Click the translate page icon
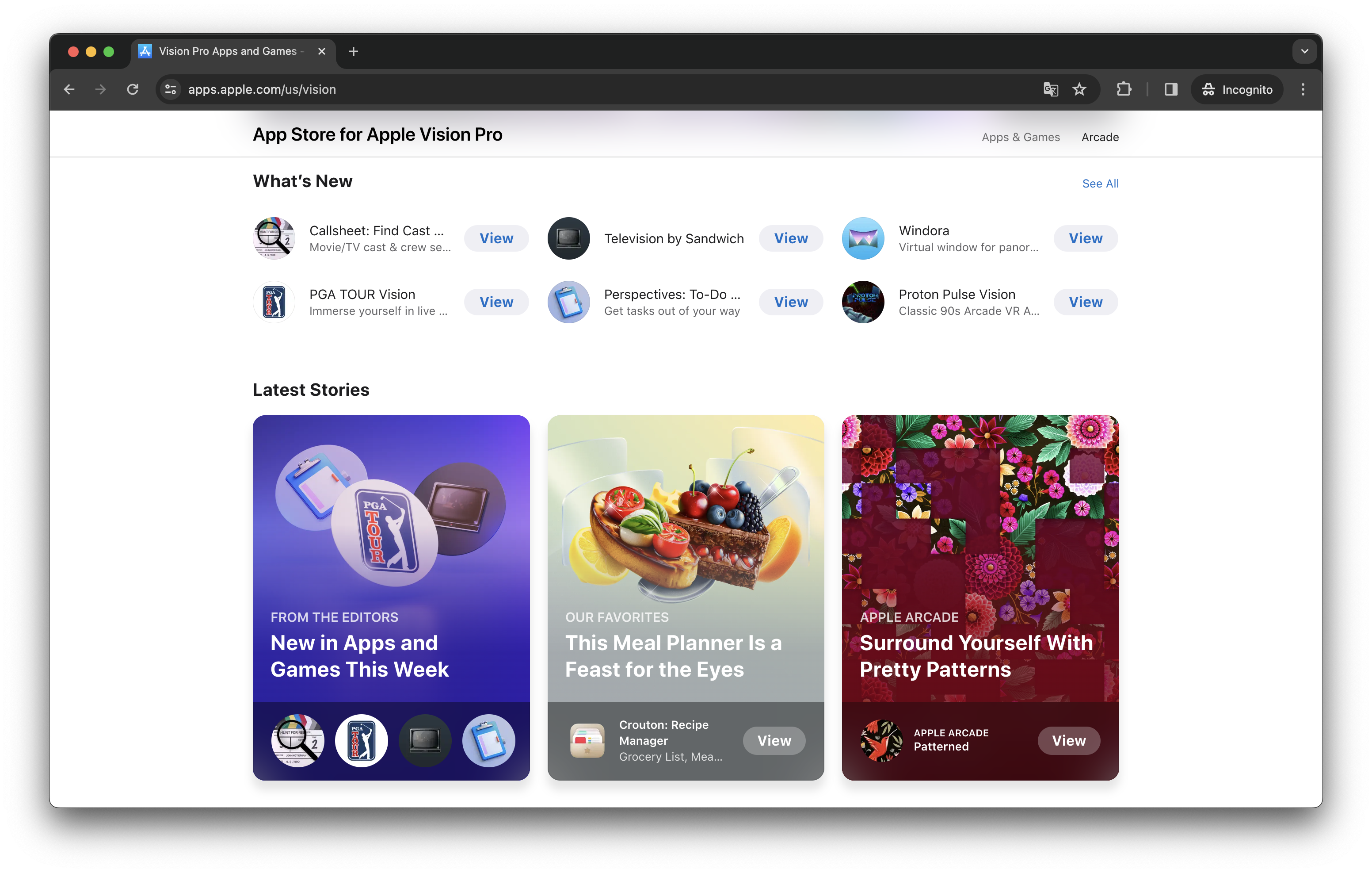This screenshot has height=873, width=1372. click(1051, 89)
